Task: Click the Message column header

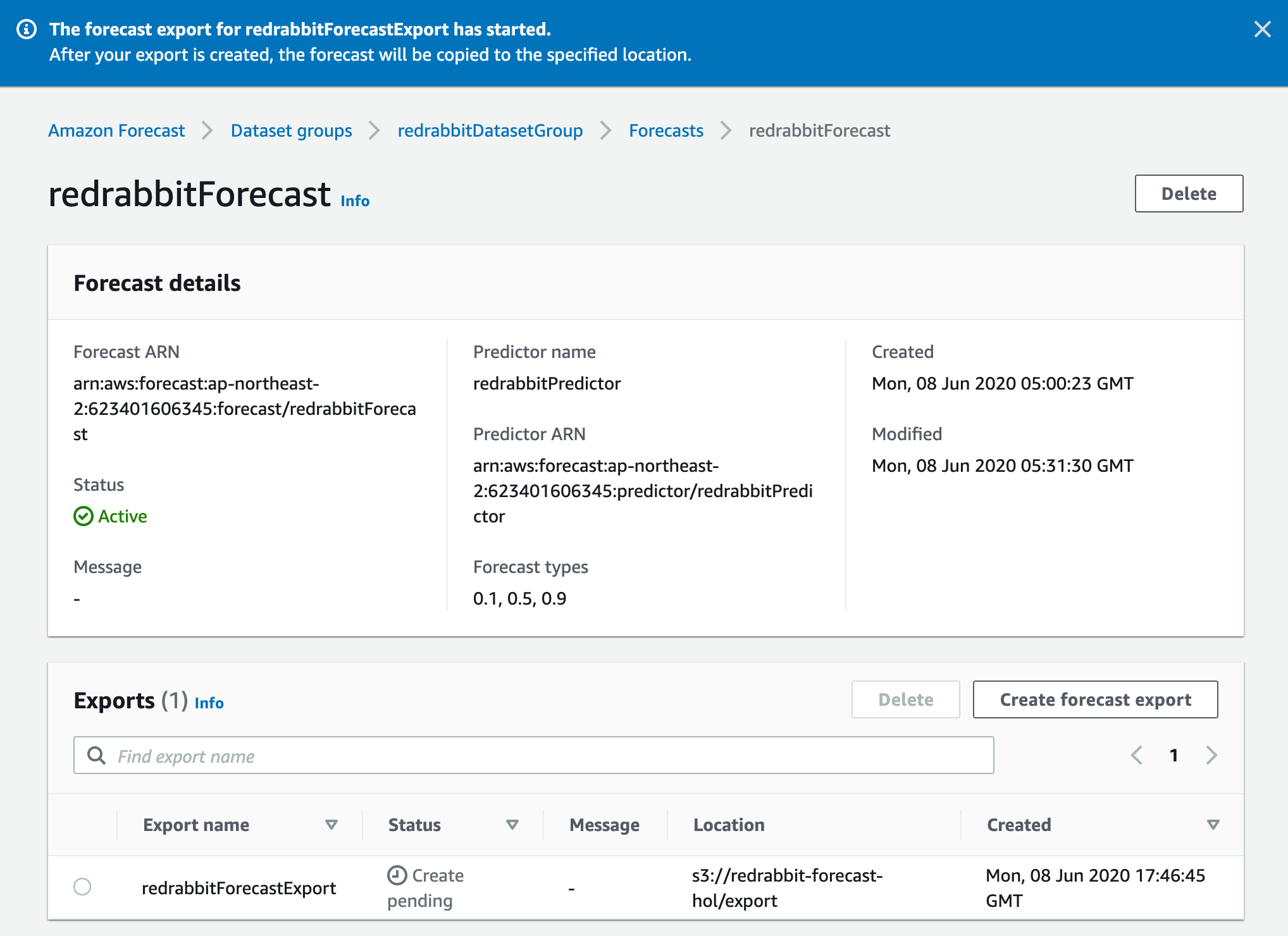Action: 604,825
